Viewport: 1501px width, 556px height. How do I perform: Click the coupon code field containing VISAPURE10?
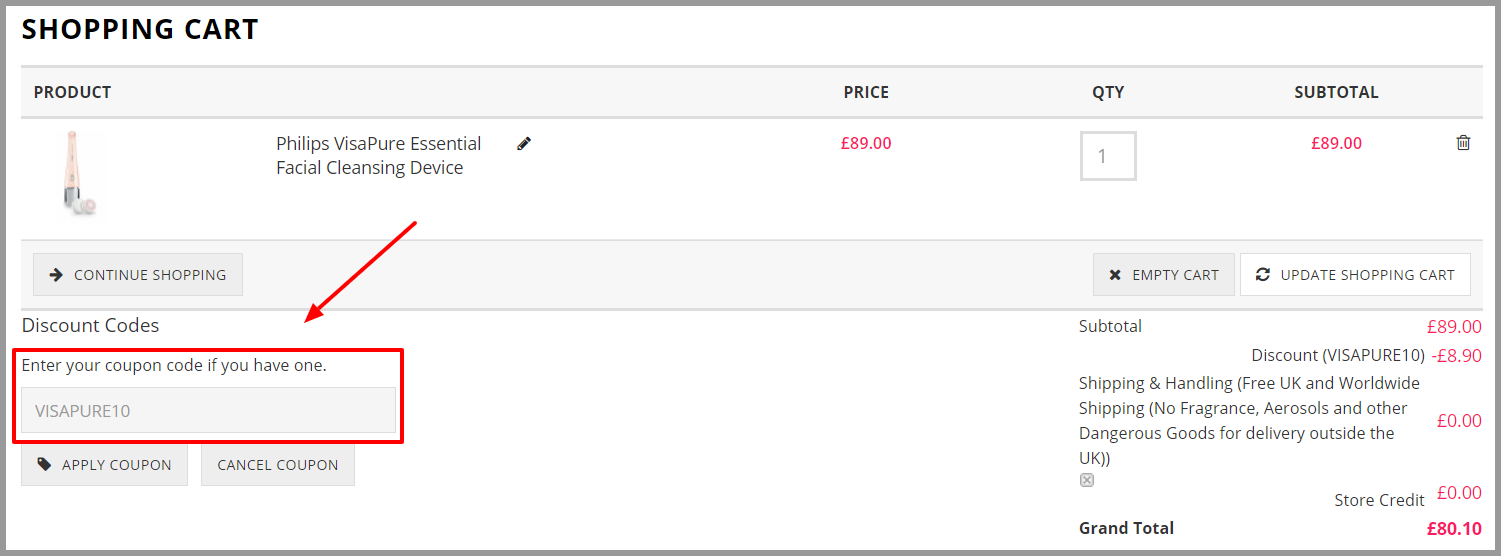(x=208, y=410)
